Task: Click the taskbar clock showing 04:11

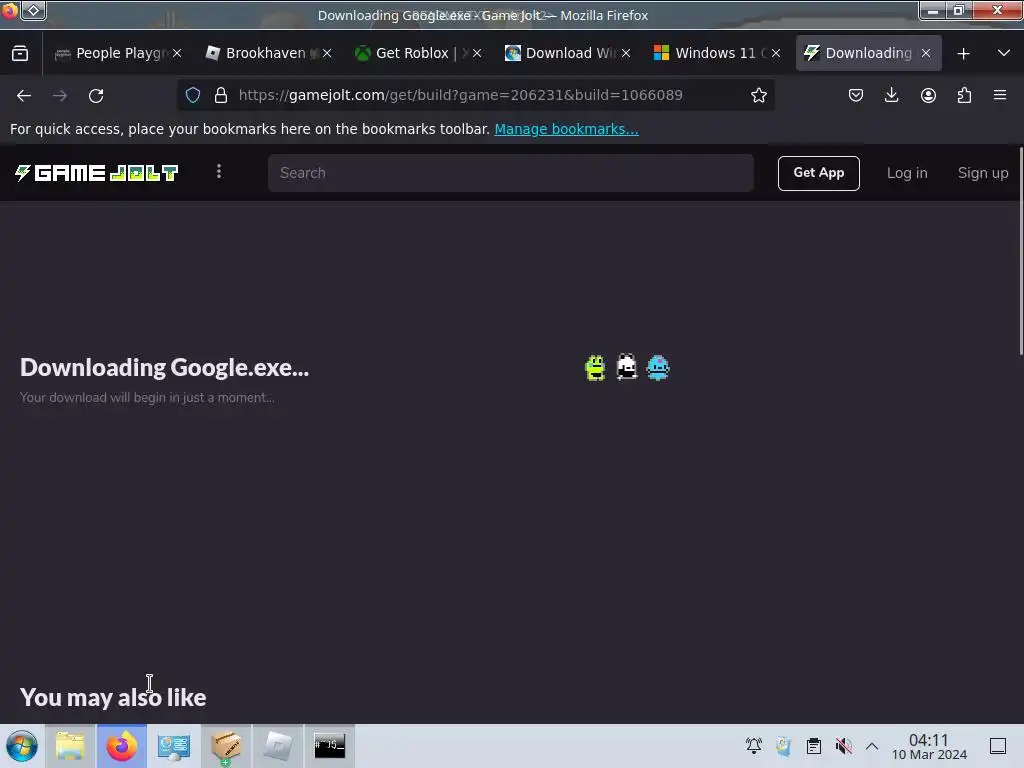Action: [x=929, y=746]
